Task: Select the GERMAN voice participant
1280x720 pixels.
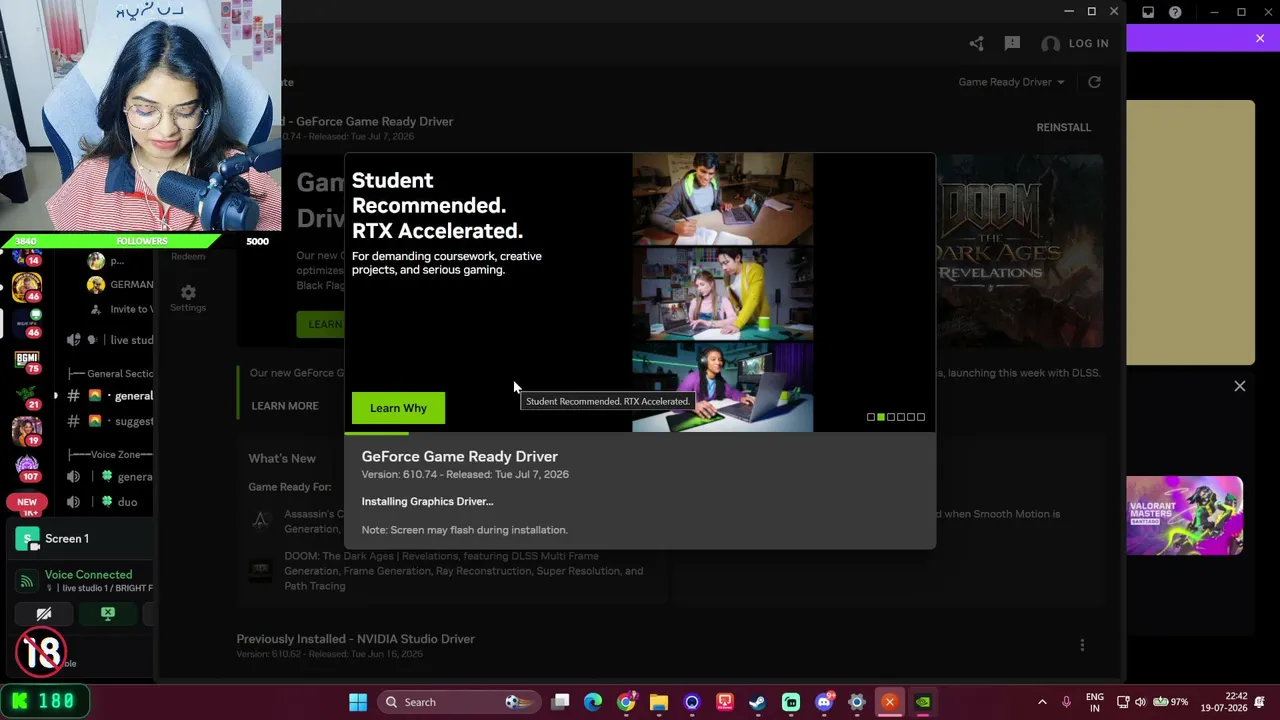Action: point(120,284)
